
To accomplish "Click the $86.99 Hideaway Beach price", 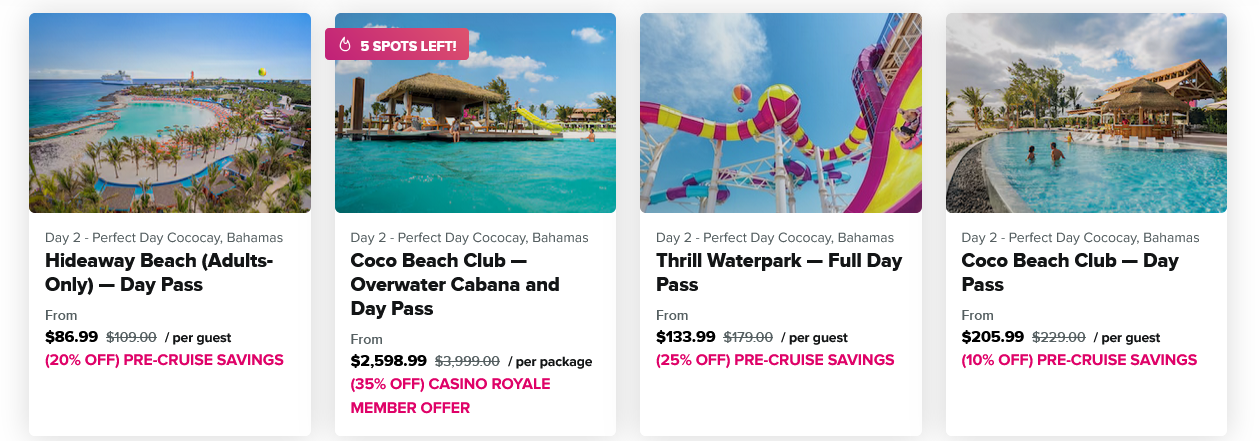I will click(x=71, y=337).
